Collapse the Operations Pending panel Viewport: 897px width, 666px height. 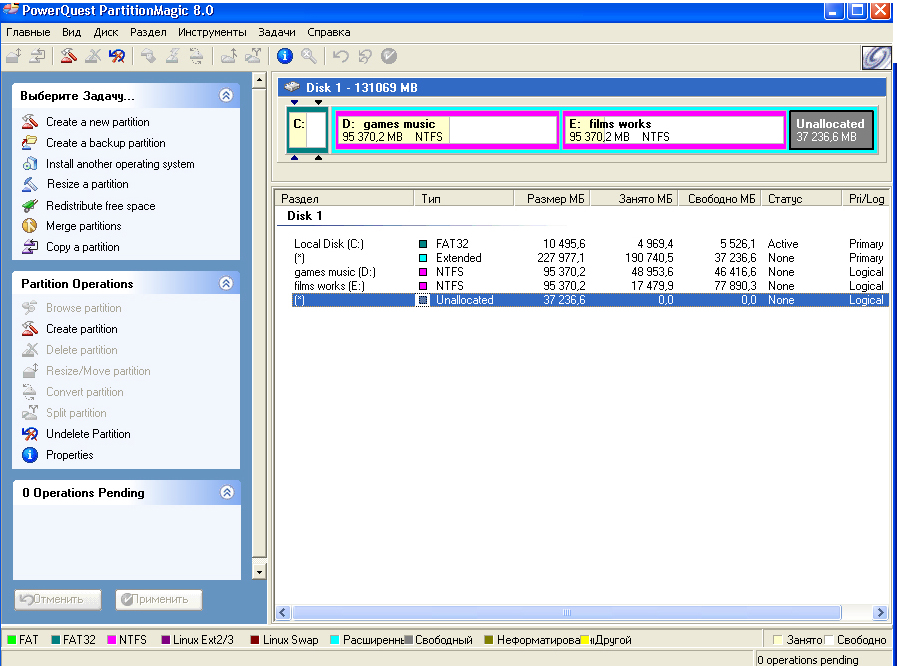(226, 493)
